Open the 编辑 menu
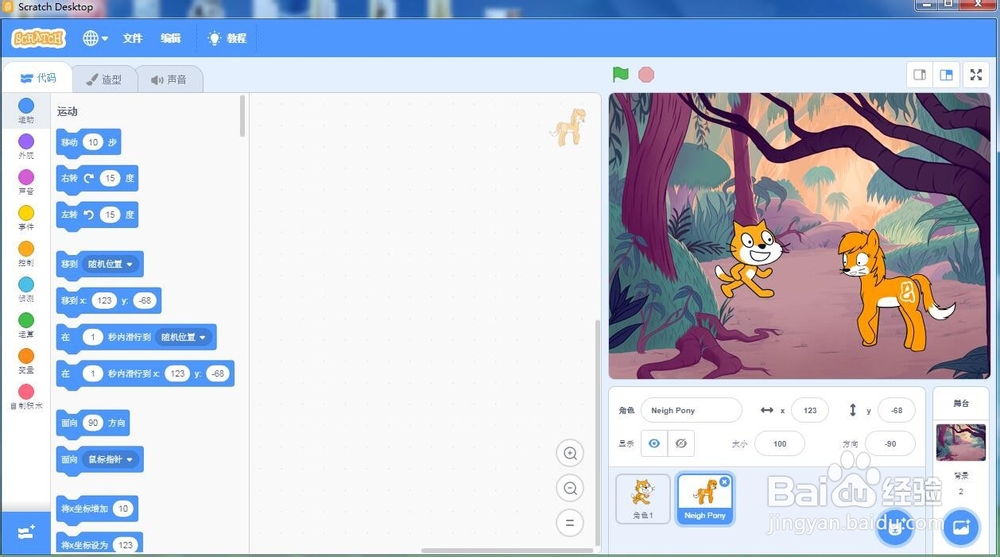The height and width of the screenshot is (557, 1000). coord(170,38)
